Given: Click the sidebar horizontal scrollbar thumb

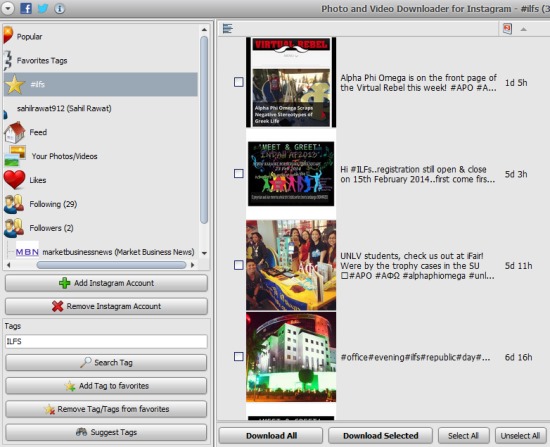Looking at the screenshot, I should 111,265.
